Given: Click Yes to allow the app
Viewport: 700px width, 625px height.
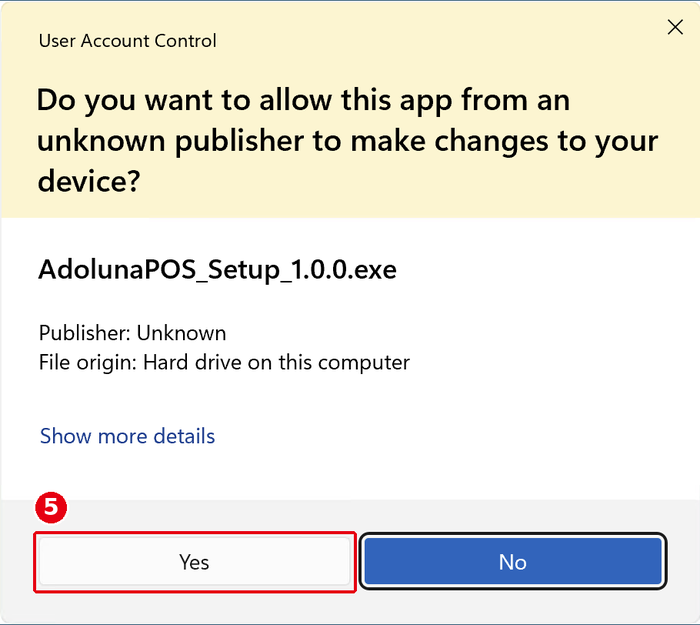Looking at the screenshot, I should point(194,562).
